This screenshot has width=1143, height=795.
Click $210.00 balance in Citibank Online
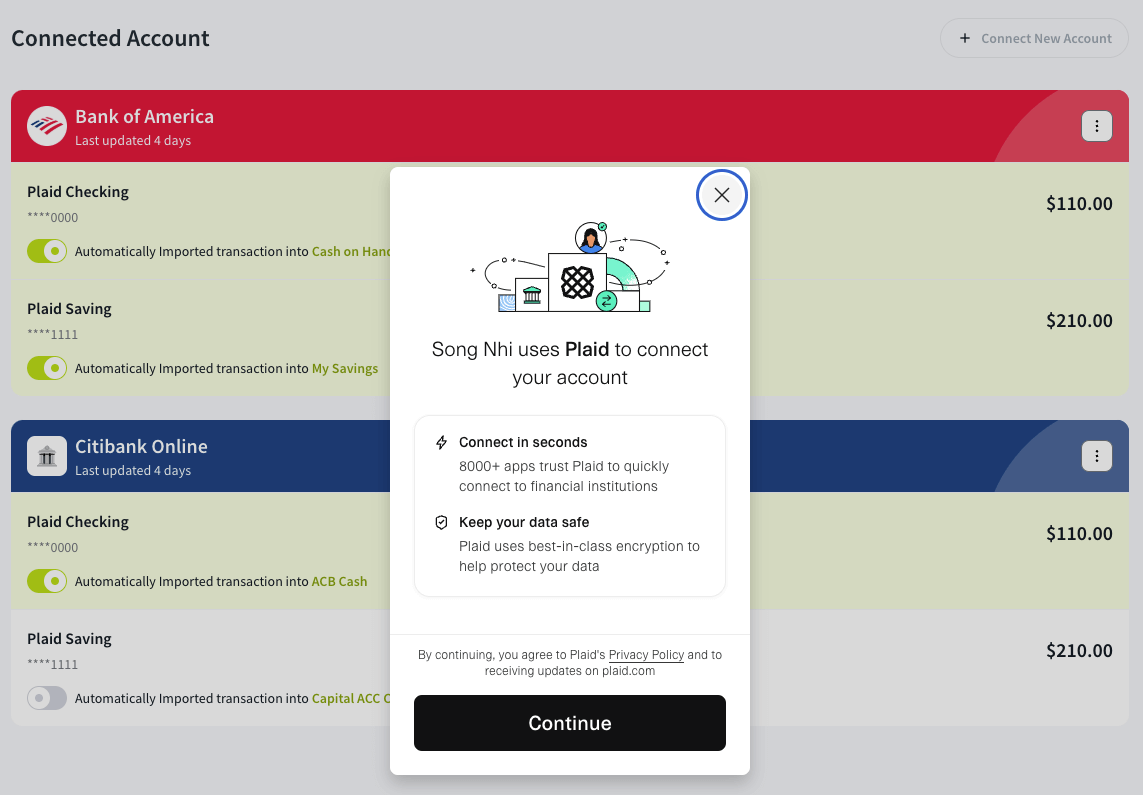tap(1079, 651)
